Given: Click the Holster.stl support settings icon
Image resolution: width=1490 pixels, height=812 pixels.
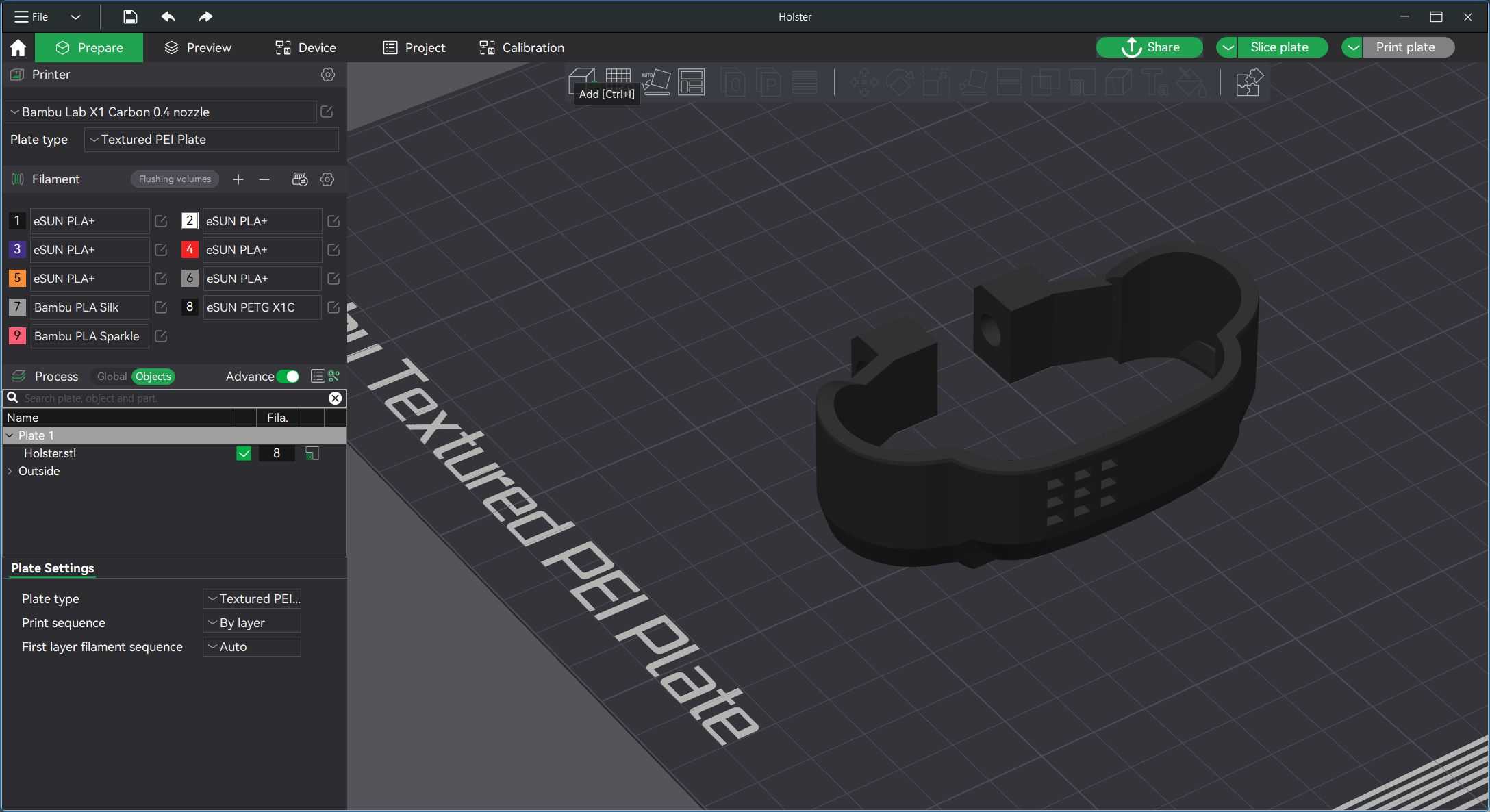Looking at the screenshot, I should click(312, 453).
